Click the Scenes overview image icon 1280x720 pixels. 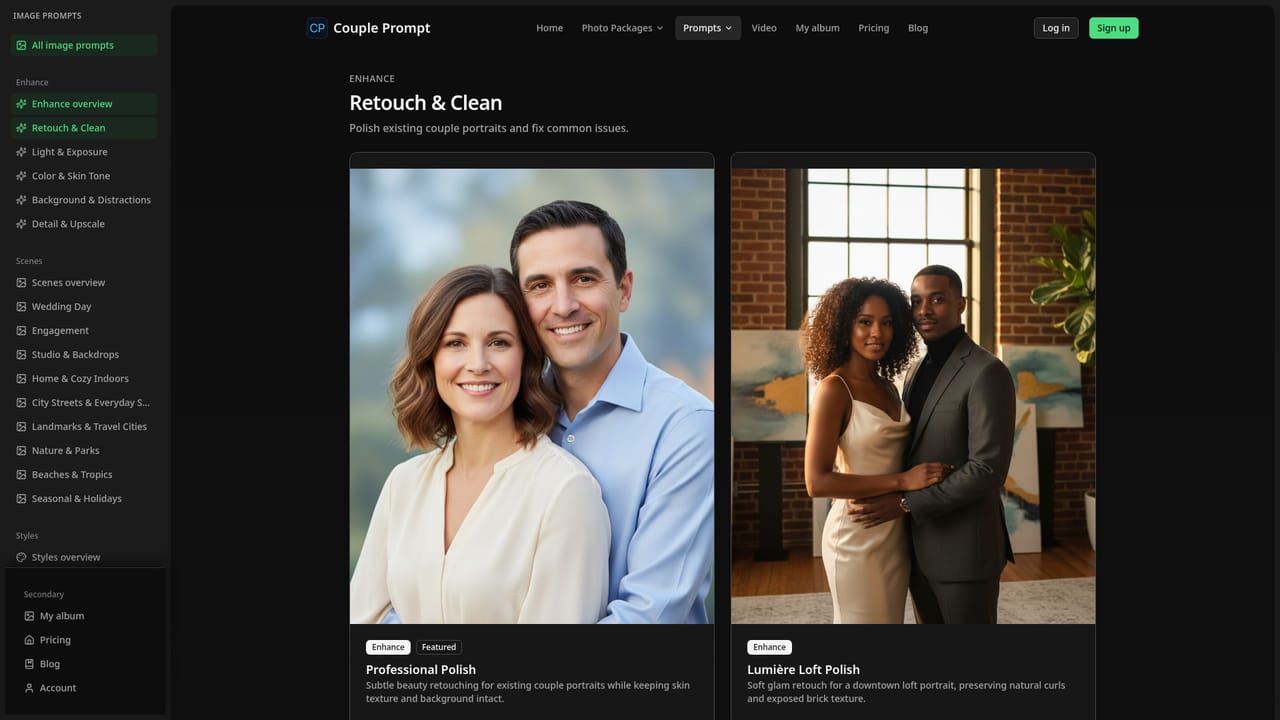coord(21,283)
